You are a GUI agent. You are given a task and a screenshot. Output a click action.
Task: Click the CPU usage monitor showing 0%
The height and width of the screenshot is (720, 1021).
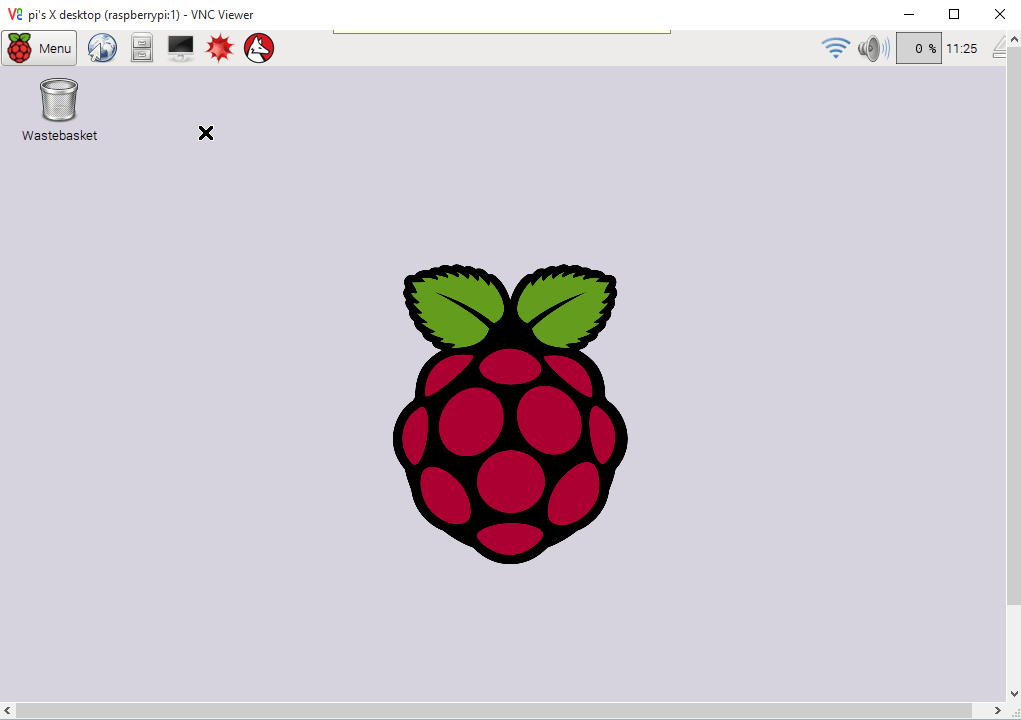pyautogui.click(x=918, y=47)
